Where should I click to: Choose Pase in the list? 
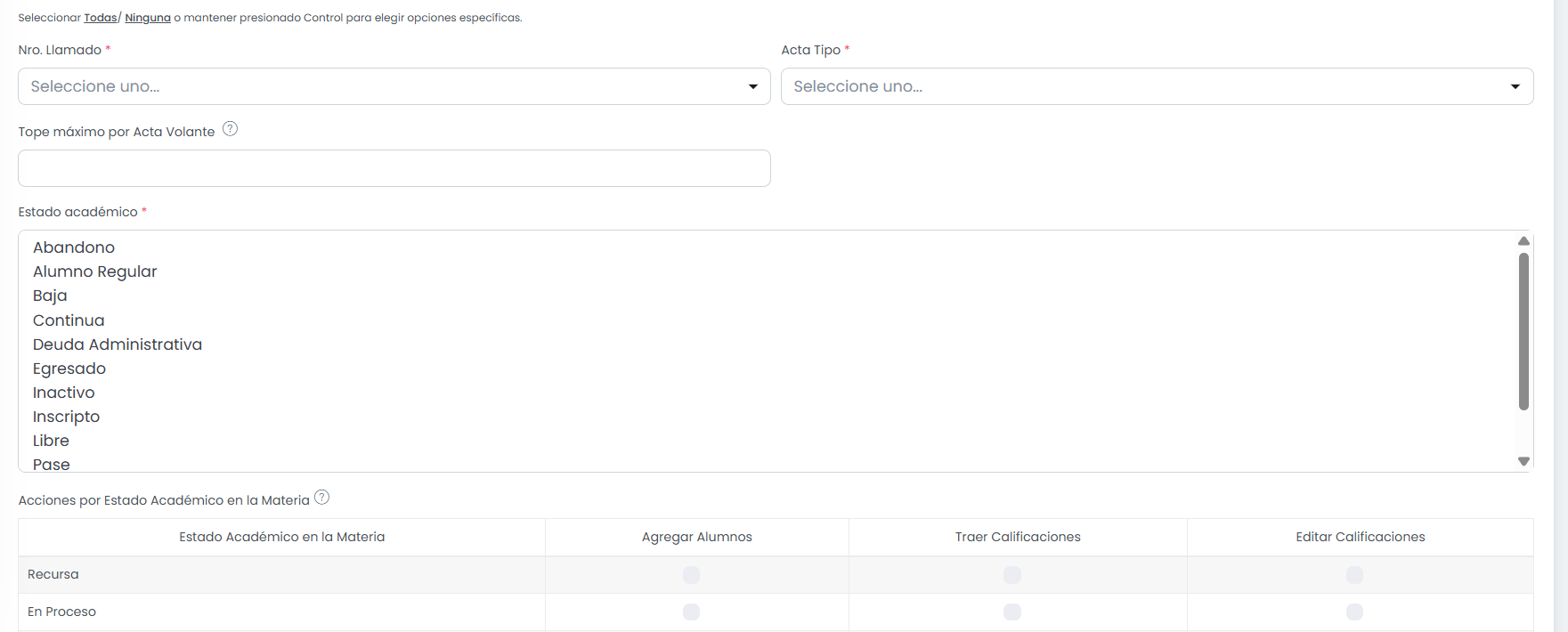click(52, 464)
